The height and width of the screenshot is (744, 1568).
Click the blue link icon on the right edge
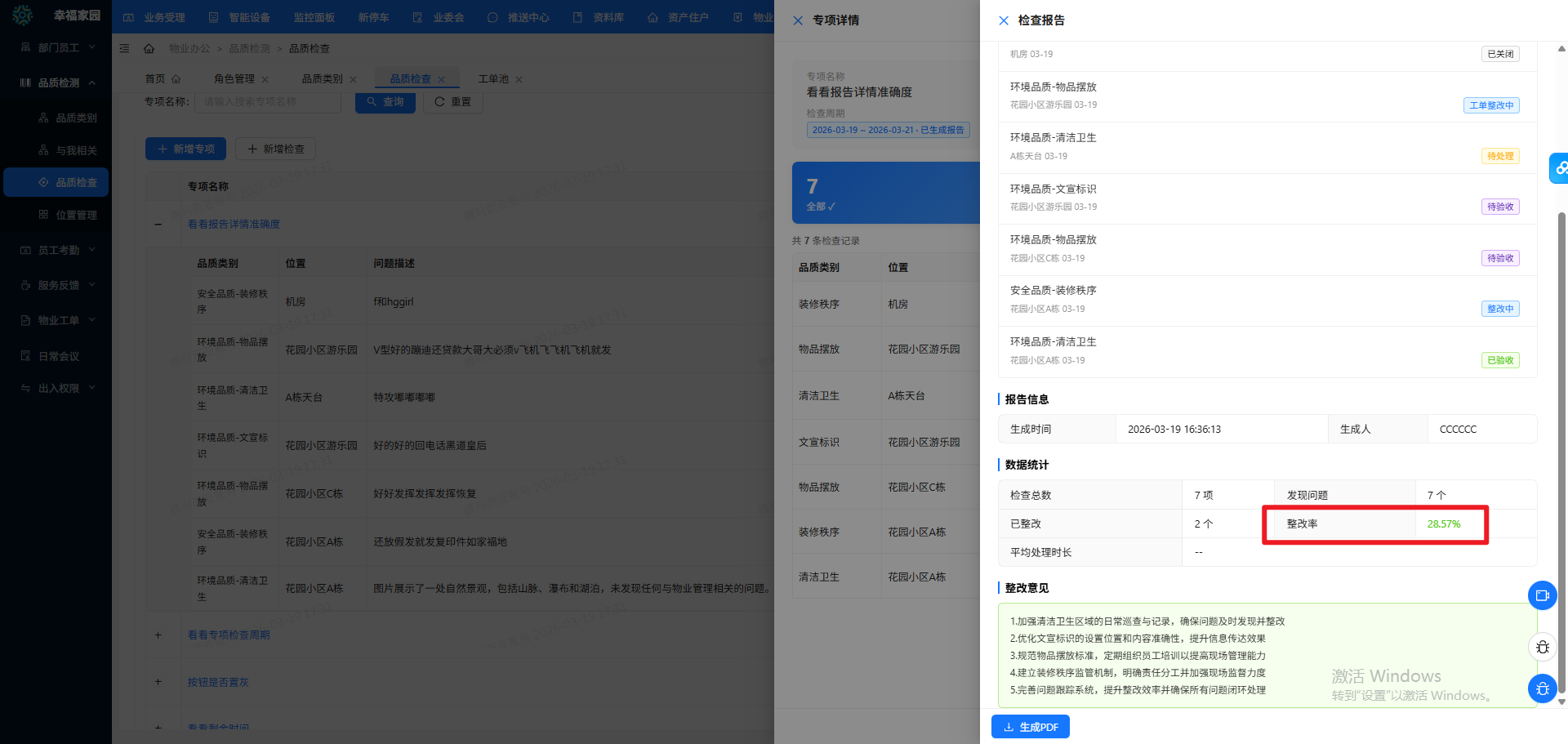point(1560,168)
